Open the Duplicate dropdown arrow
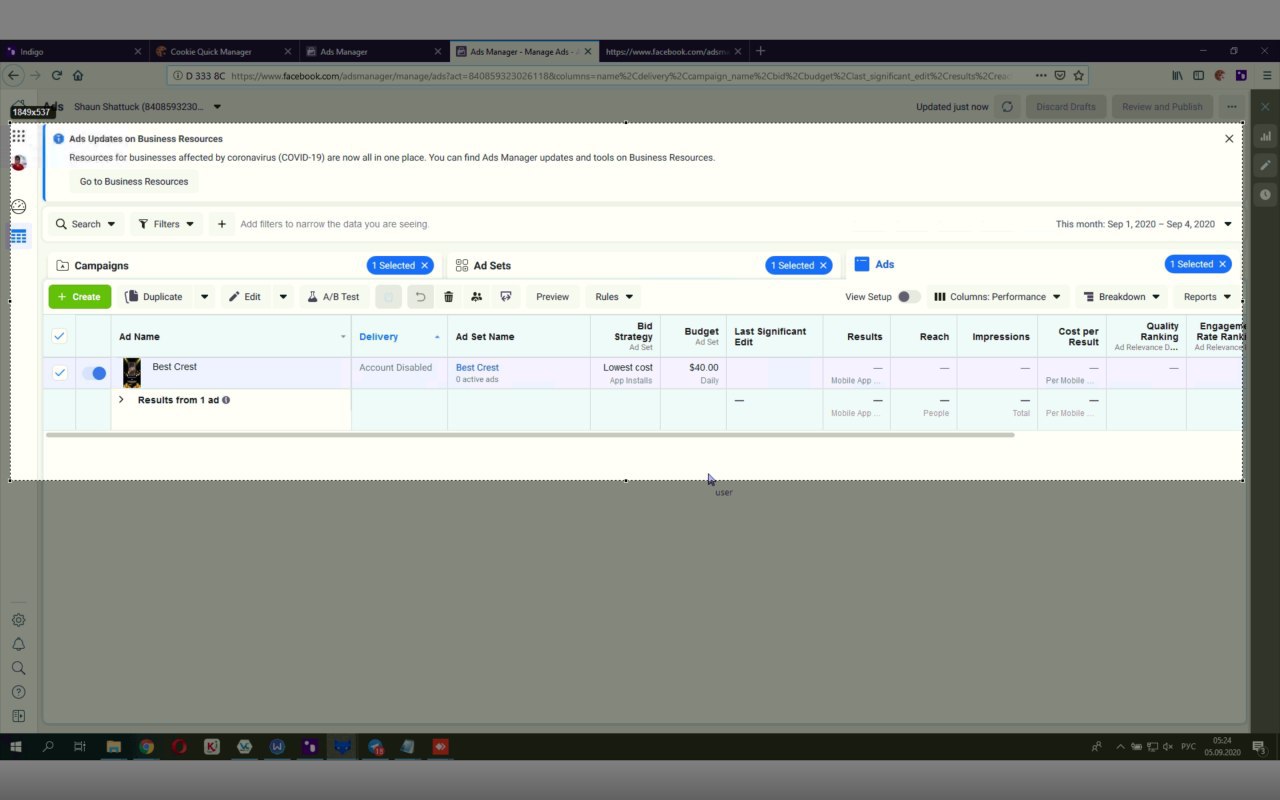1280x800 pixels. [204, 297]
